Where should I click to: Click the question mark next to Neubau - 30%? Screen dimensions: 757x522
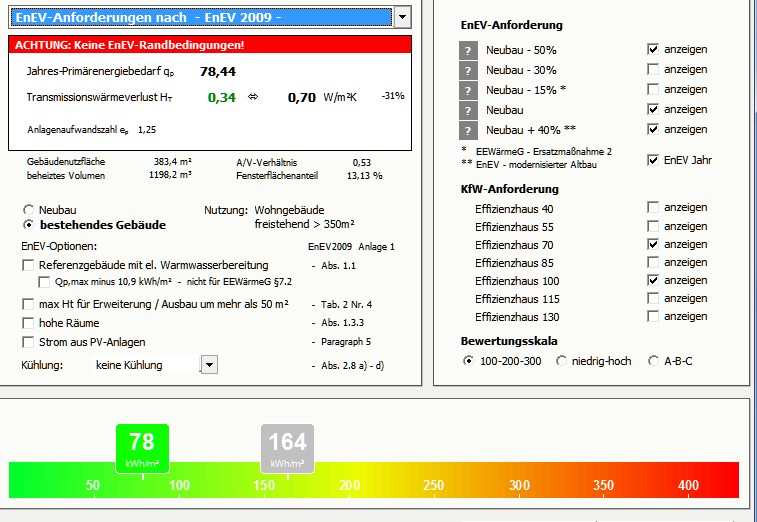(x=467, y=70)
